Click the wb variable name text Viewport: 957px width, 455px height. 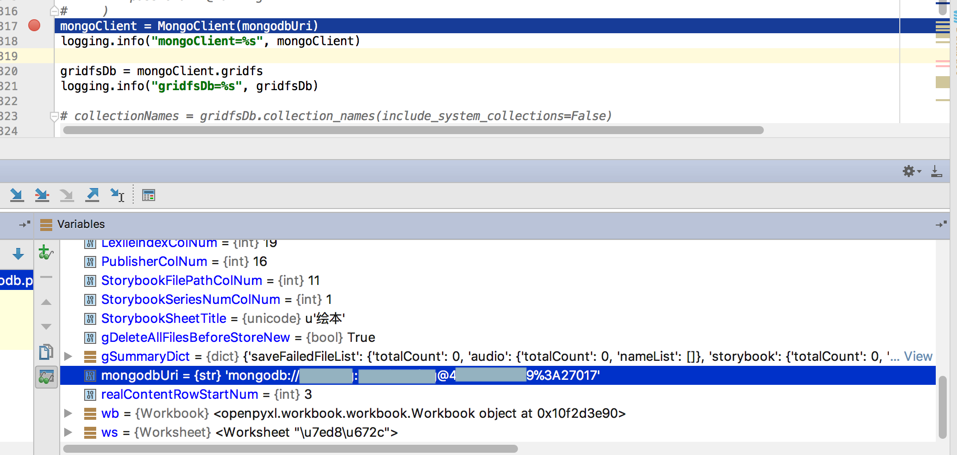(110, 413)
